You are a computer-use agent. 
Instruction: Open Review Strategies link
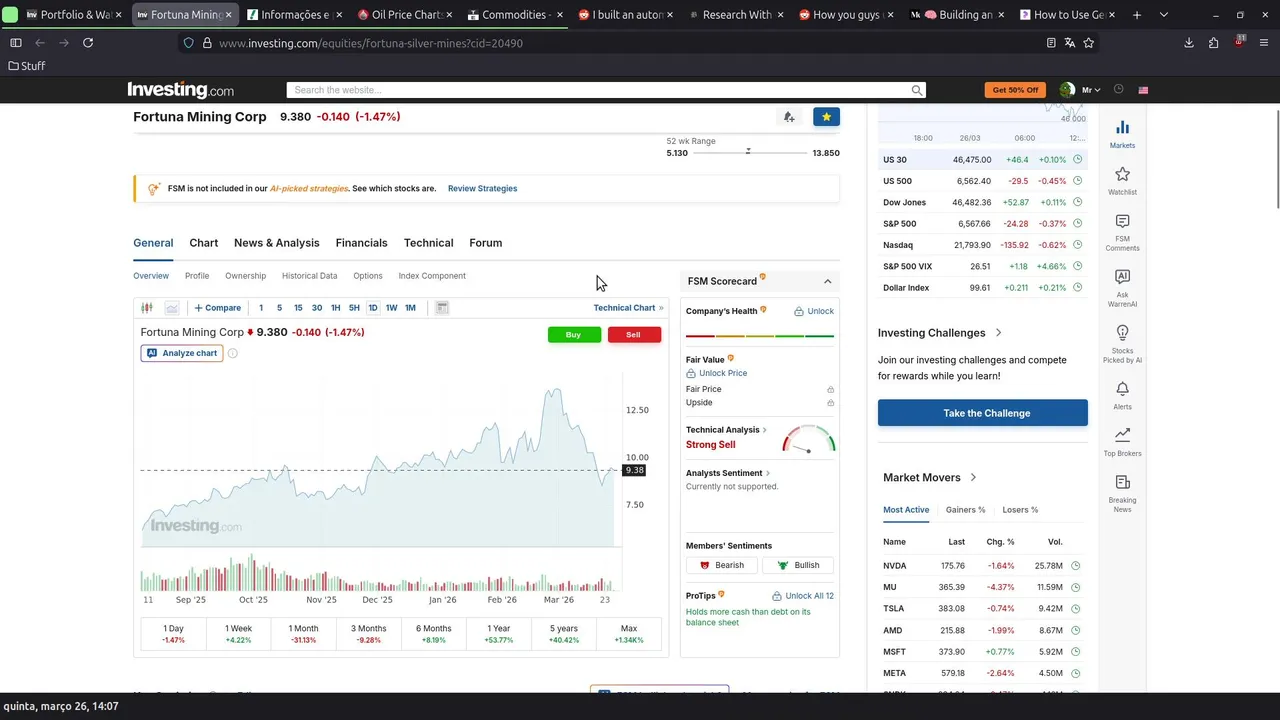pyautogui.click(x=482, y=188)
